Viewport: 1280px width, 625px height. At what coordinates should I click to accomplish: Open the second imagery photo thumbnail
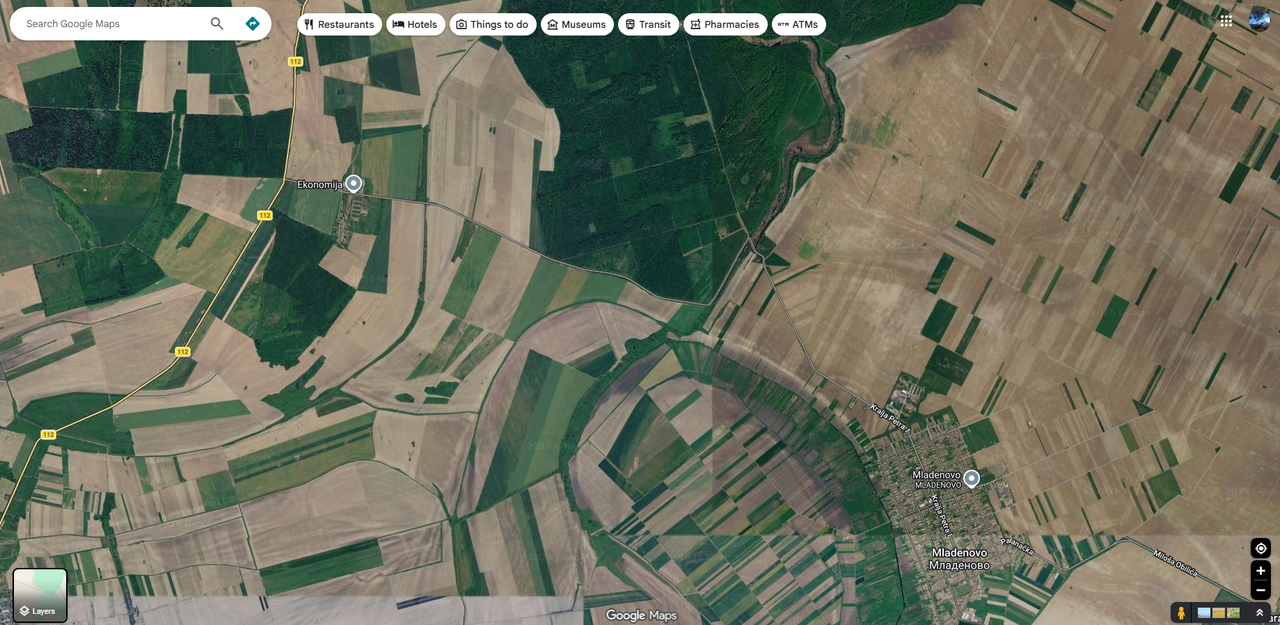[1218, 612]
